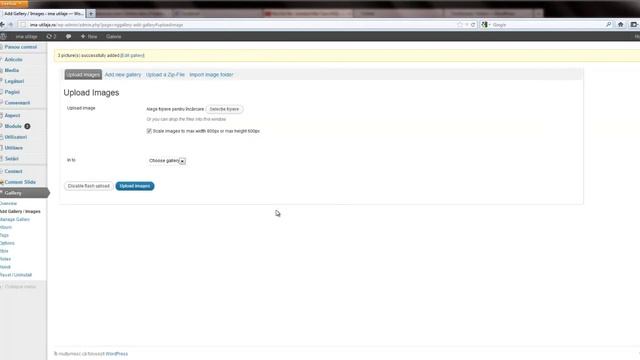Open the Comentarii sidebar menu
The width and height of the screenshot is (640, 360).
[x=18, y=103]
